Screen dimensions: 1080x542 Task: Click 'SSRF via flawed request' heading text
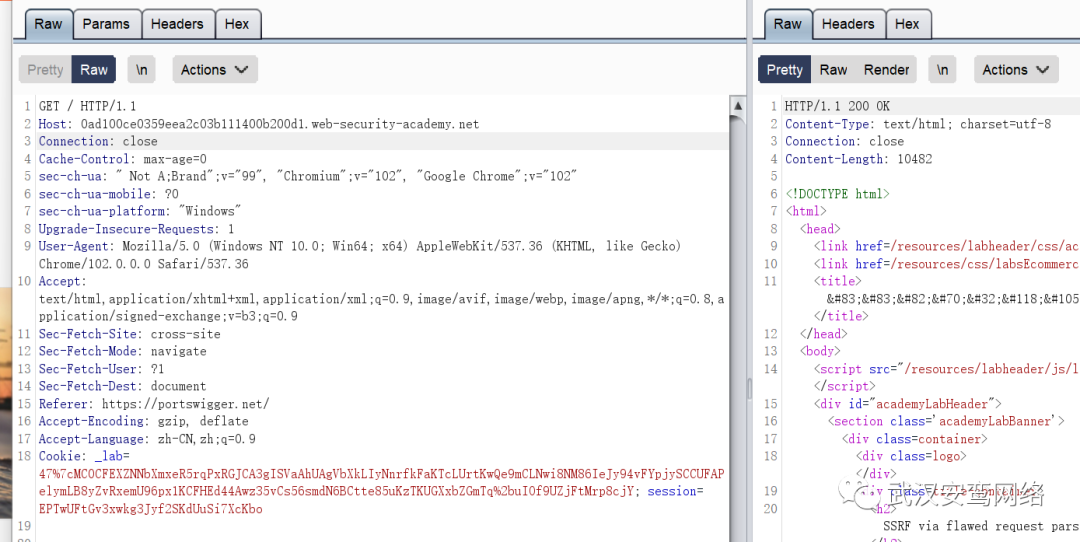coord(981,526)
